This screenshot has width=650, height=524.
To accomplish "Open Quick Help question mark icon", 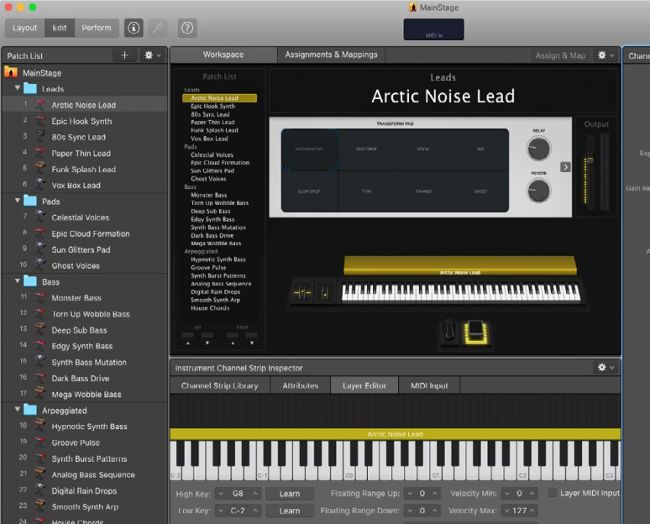I will (187, 28).
